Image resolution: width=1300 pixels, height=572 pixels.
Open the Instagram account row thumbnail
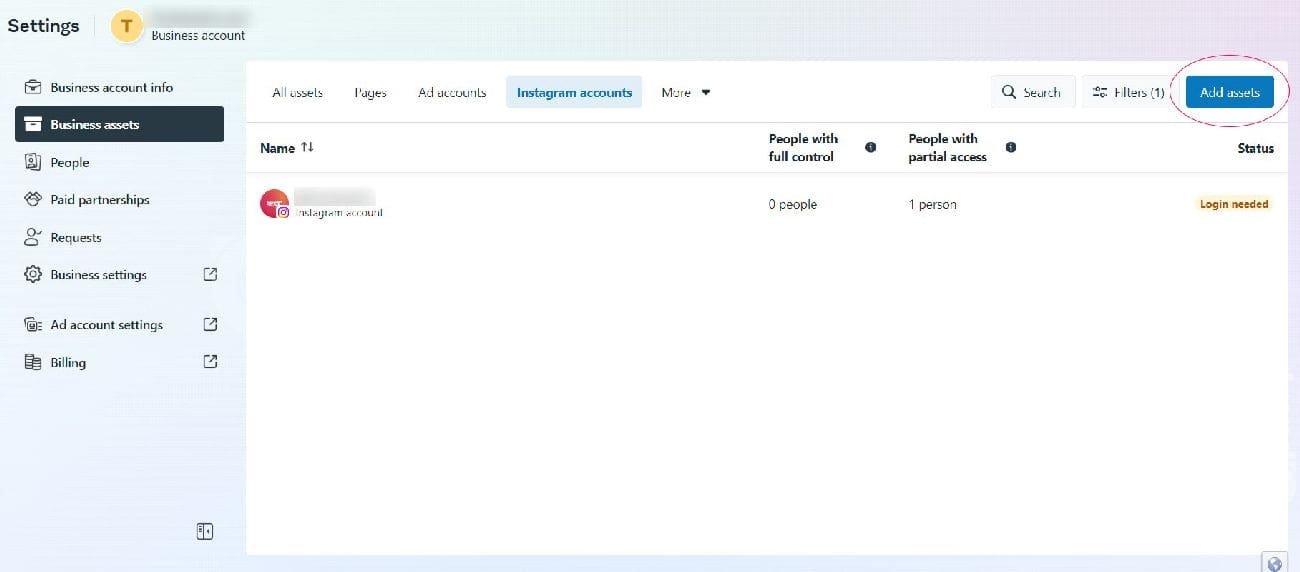tap(274, 204)
